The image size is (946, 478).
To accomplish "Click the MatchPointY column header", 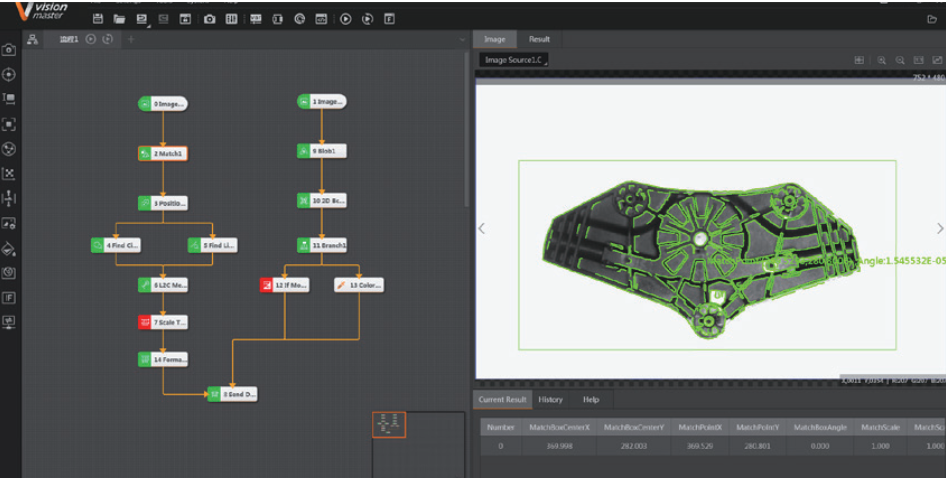I will click(x=757, y=427).
